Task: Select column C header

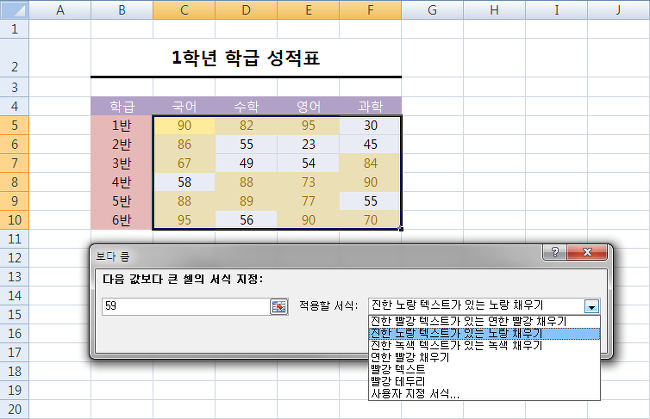Action: point(184,10)
